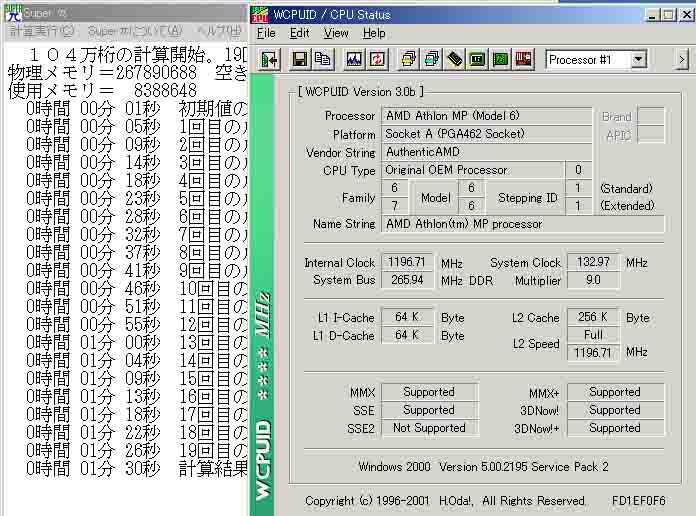Click the L1 D-Cache value 64 K
The width and height of the screenshot is (696, 516).
[x=407, y=335]
